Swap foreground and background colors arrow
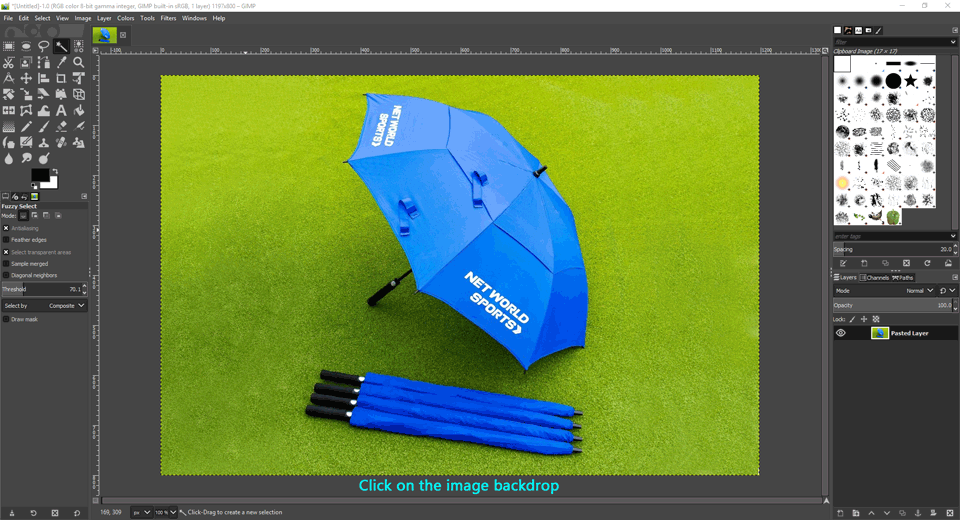Viewport: 960px width, 520px height. [x=55, y=171]
